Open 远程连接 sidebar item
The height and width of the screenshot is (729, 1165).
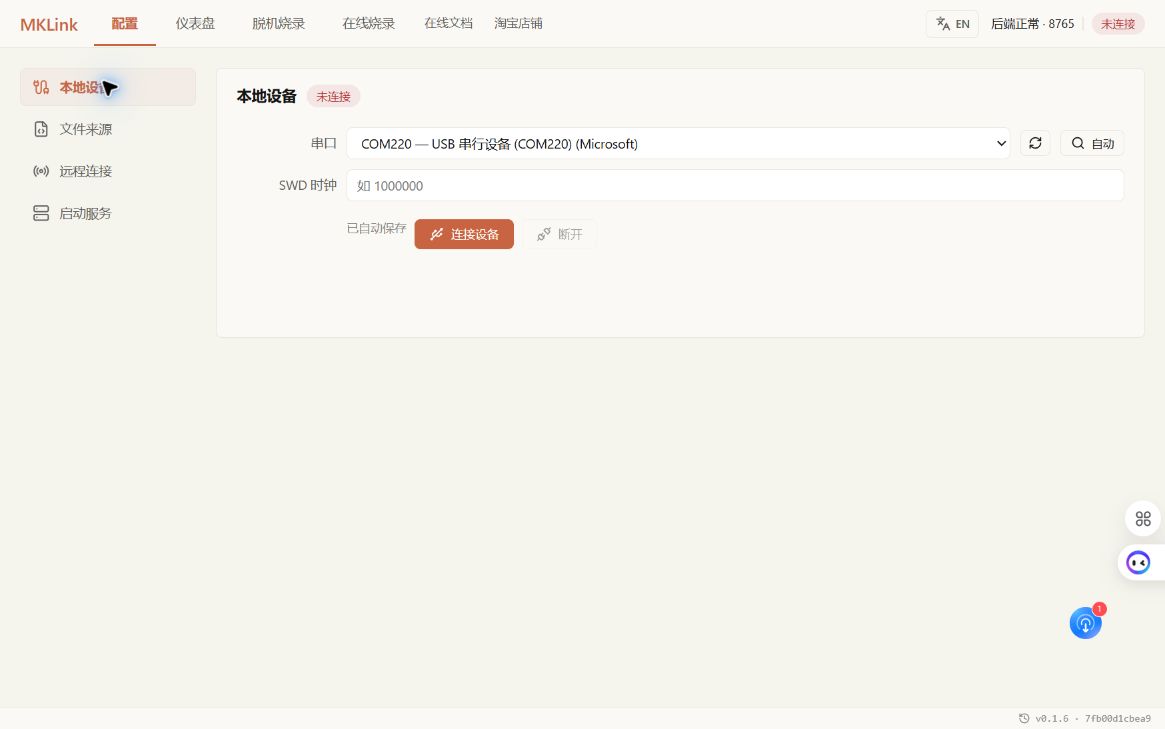click(x=108, y=171)
